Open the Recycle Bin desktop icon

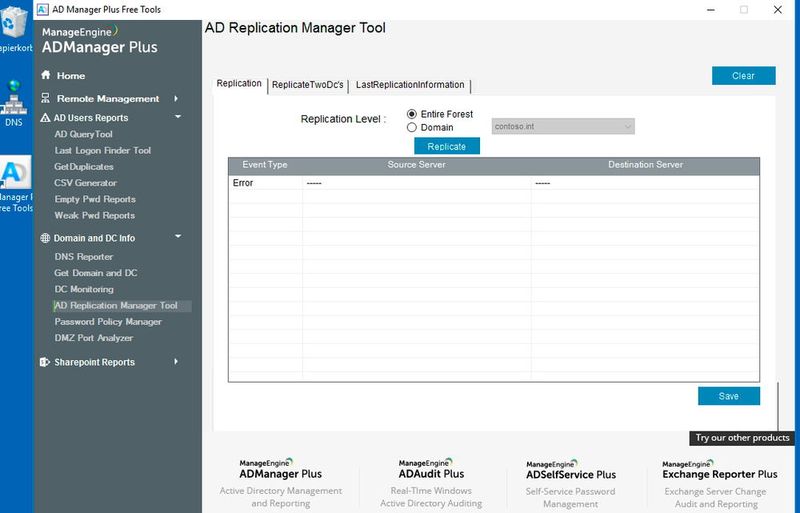click(x=14, y=25)
